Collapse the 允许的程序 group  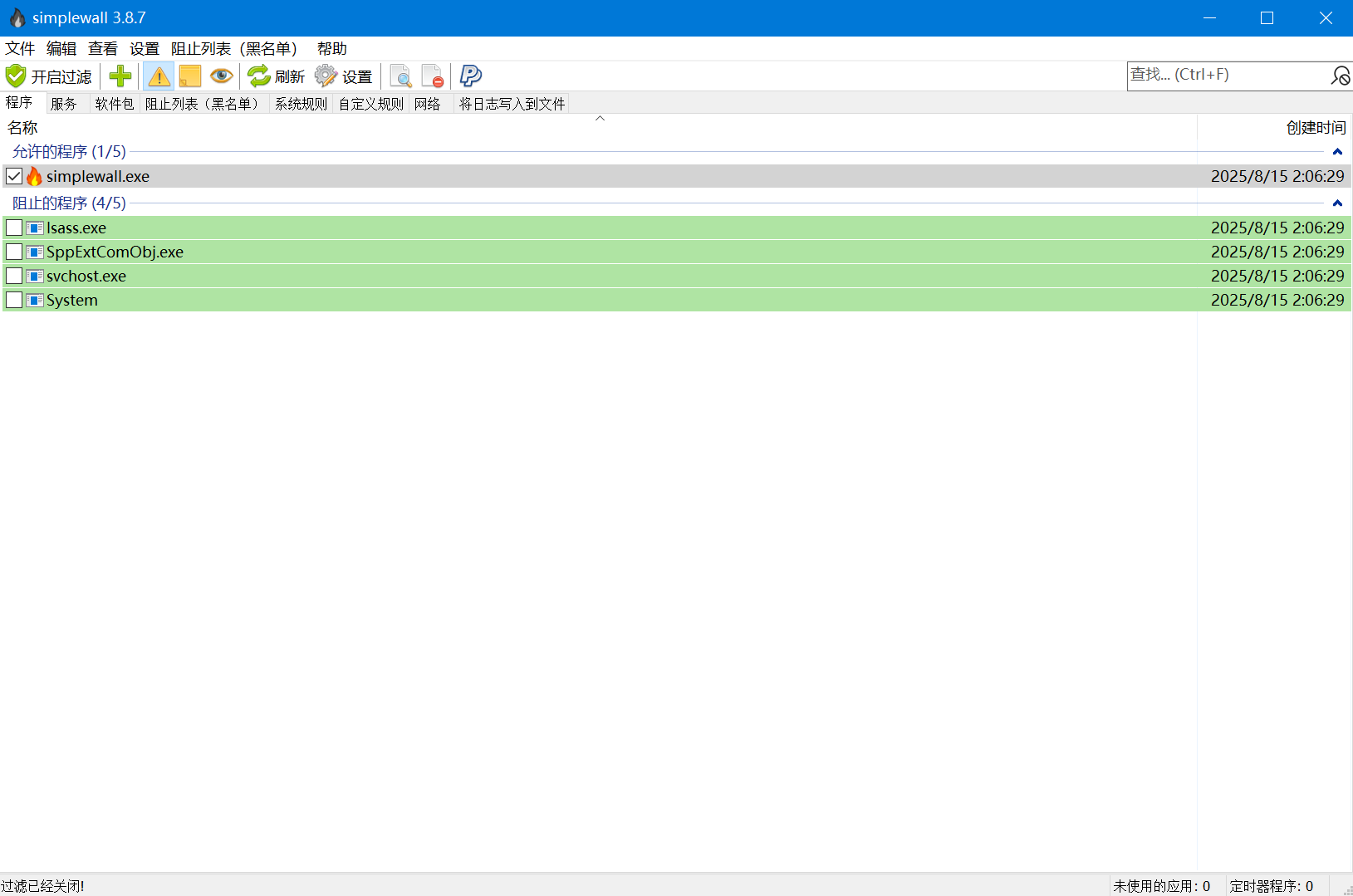[1336, 151]
